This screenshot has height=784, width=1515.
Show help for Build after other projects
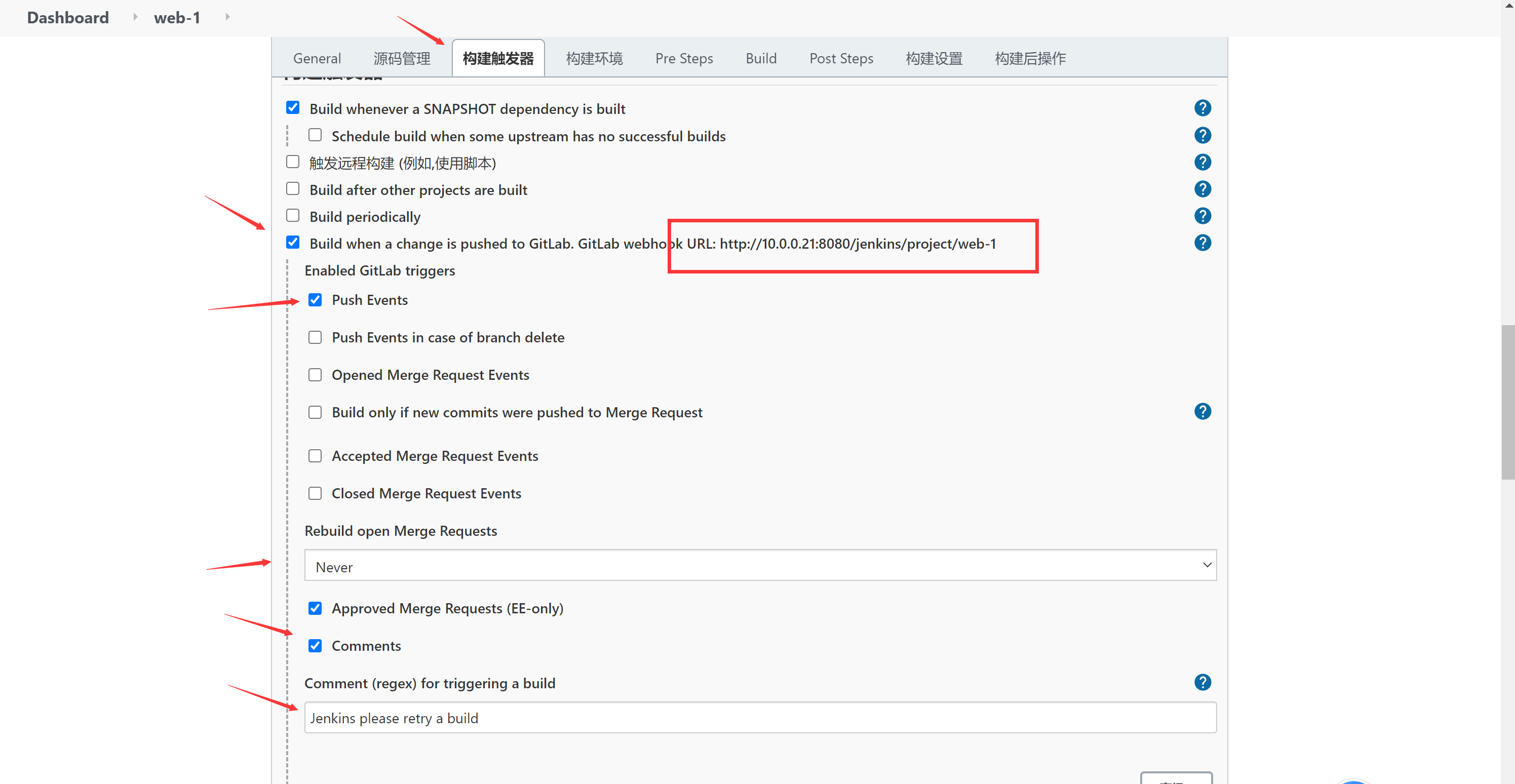click(1202, 189)
